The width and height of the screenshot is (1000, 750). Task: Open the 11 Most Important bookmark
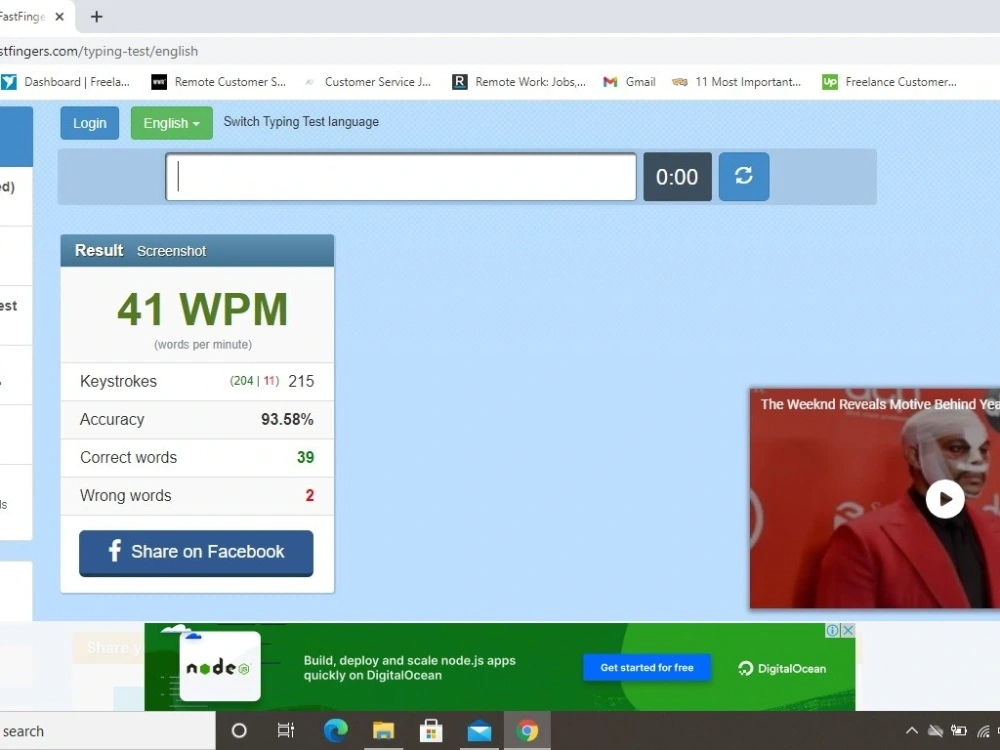[736, 82]
